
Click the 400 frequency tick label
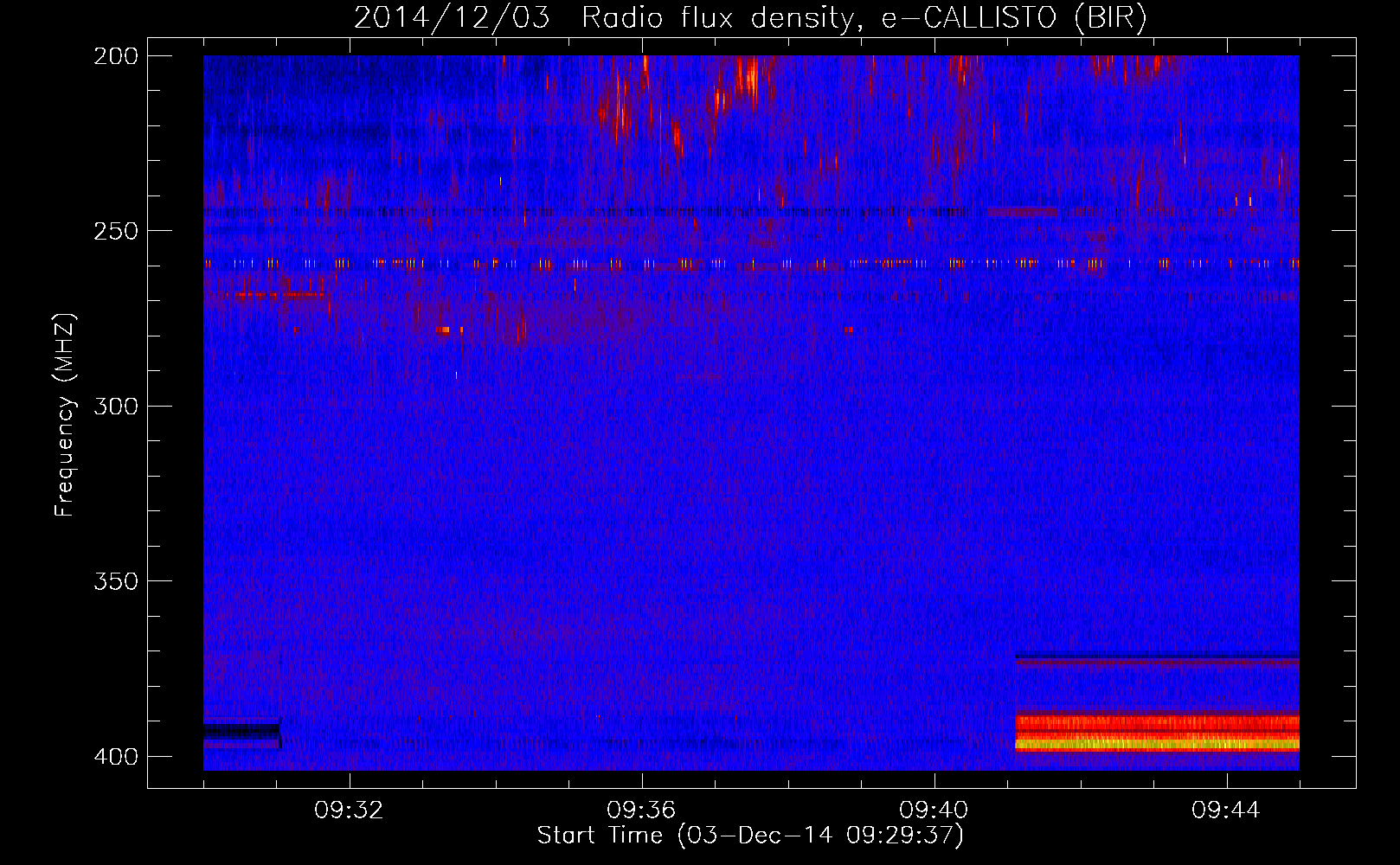pyautogui.click(x=116, y=756)
